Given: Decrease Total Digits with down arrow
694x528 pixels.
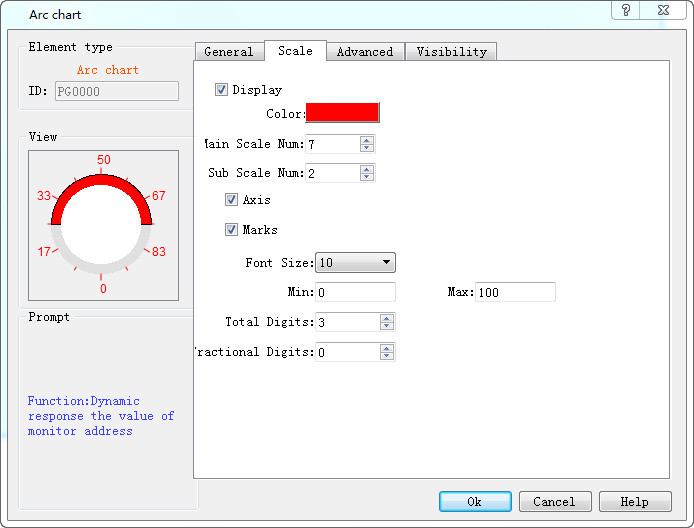Looking at the screenshot, I should [386, 326].
